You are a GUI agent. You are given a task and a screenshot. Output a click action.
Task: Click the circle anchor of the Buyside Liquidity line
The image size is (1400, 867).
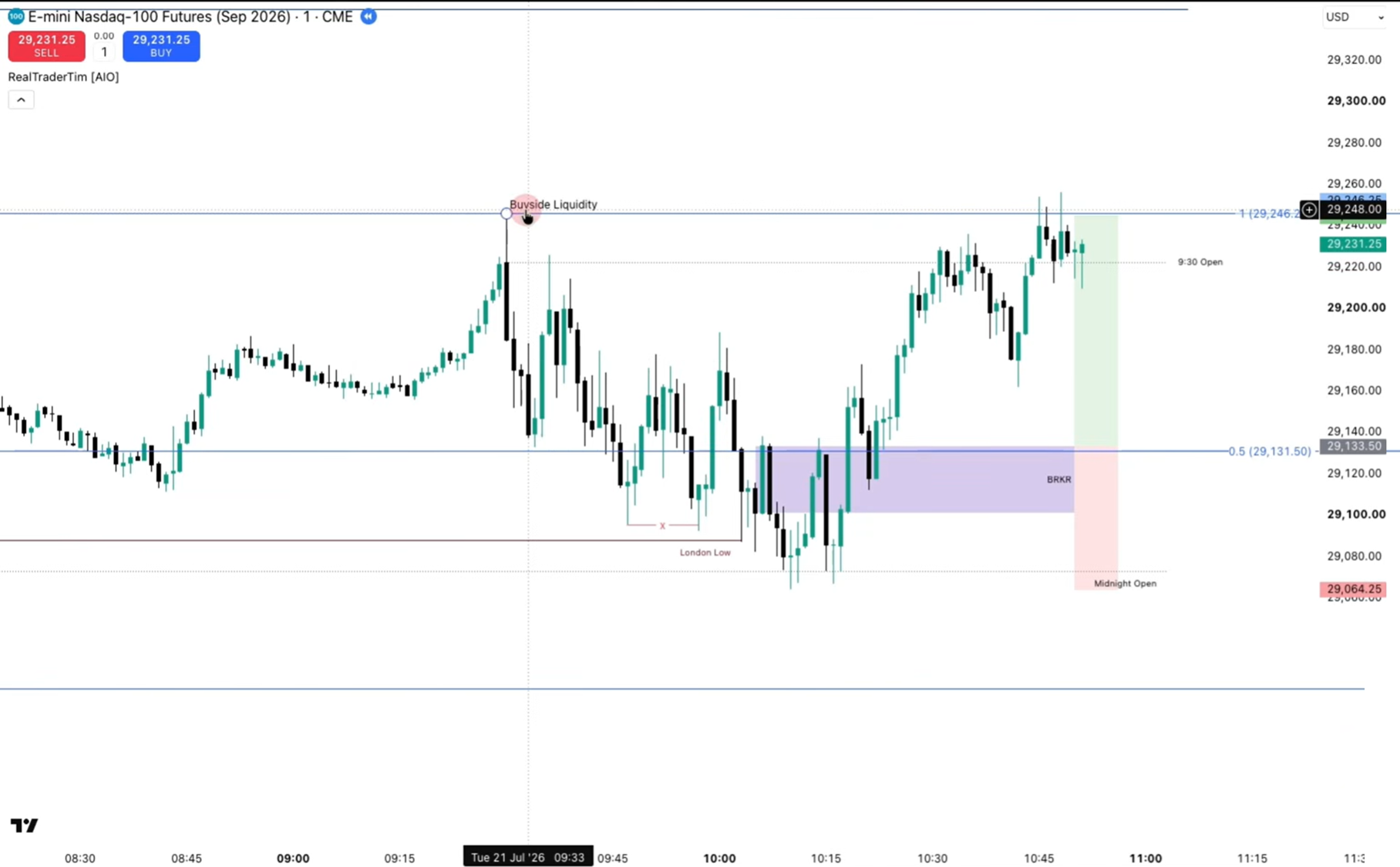506,213
